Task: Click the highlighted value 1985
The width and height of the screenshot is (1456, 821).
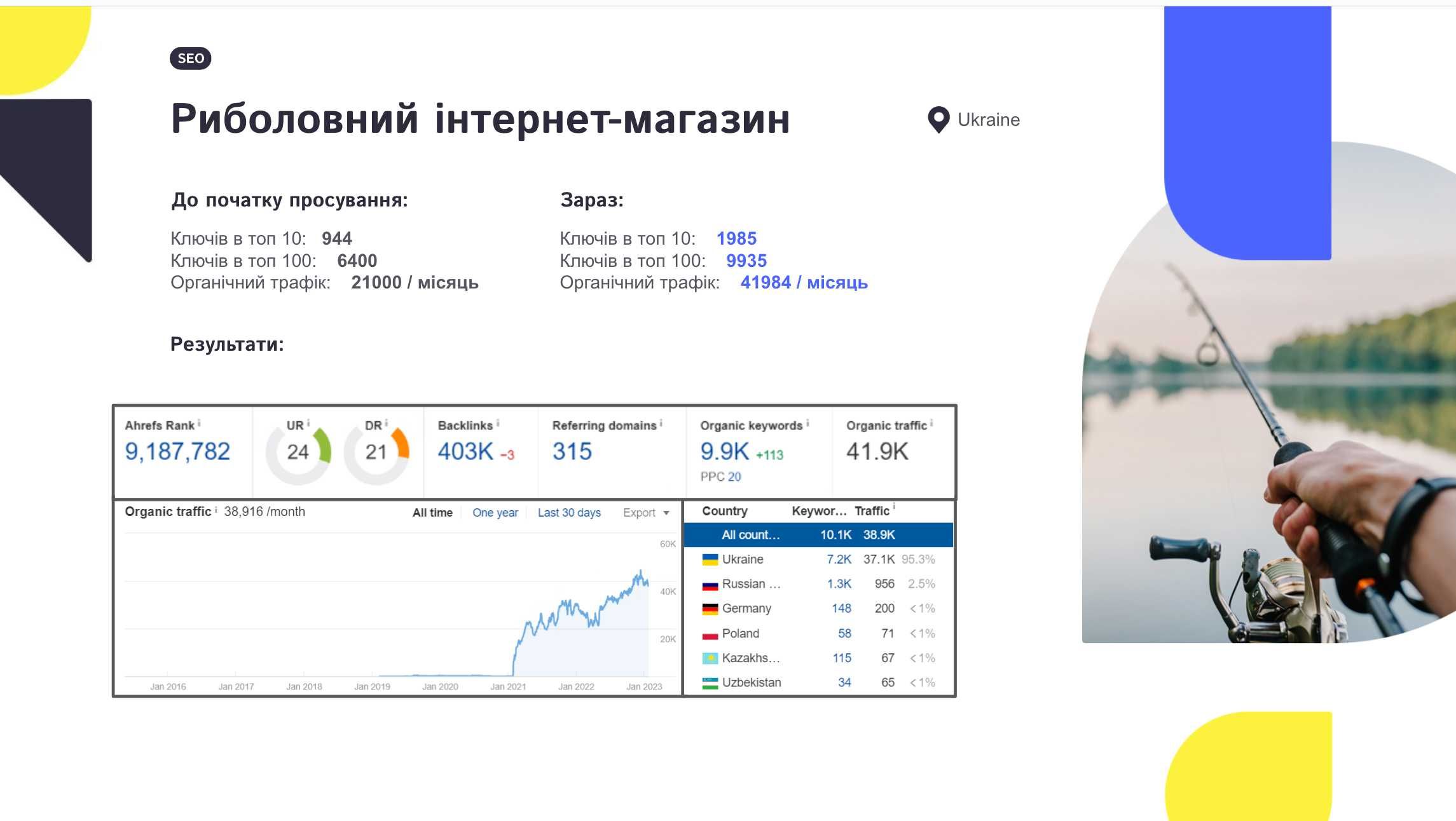Action: [736, 238]
